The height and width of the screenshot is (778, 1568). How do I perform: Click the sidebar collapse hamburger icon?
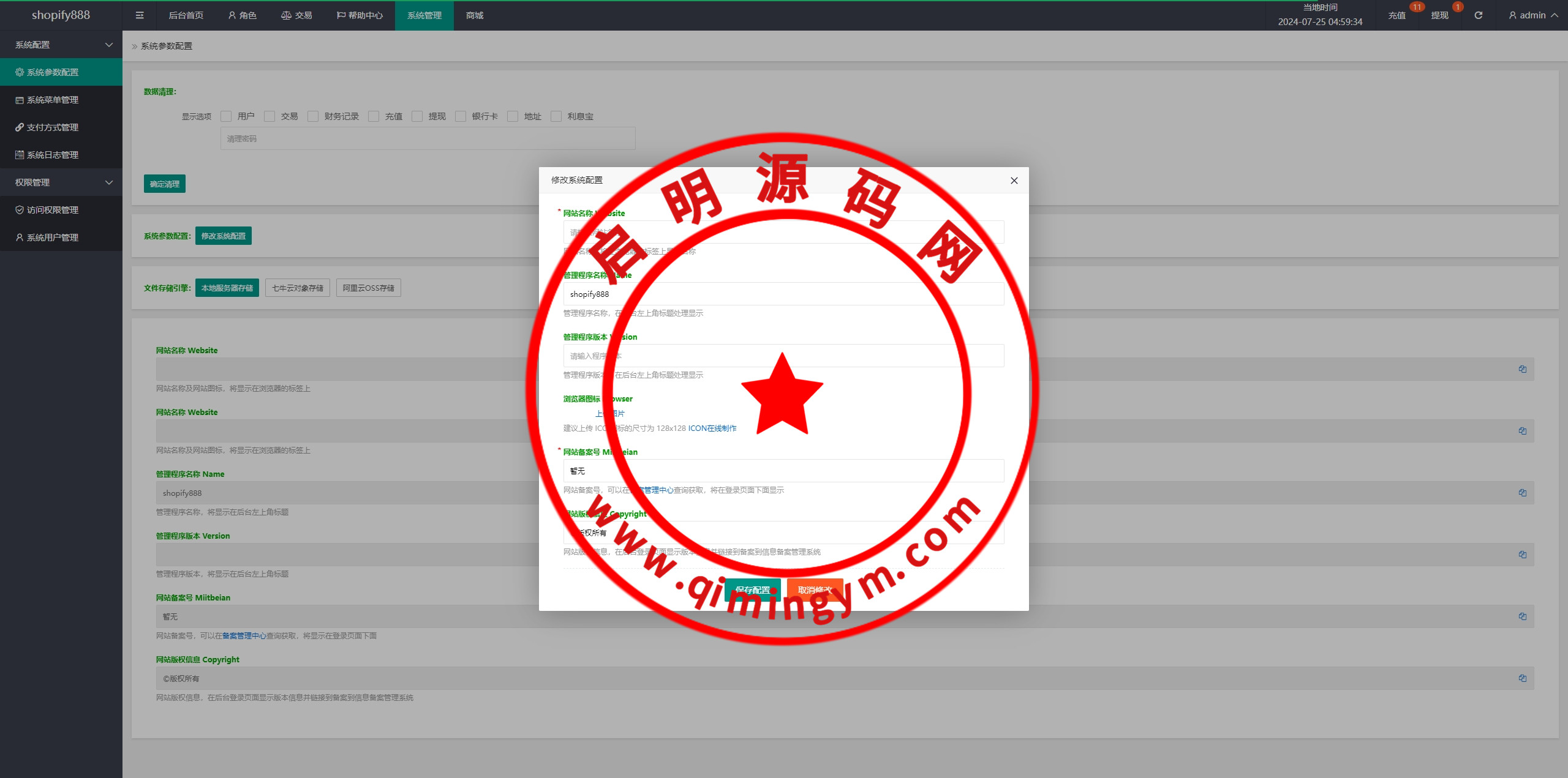coord(140,15)
